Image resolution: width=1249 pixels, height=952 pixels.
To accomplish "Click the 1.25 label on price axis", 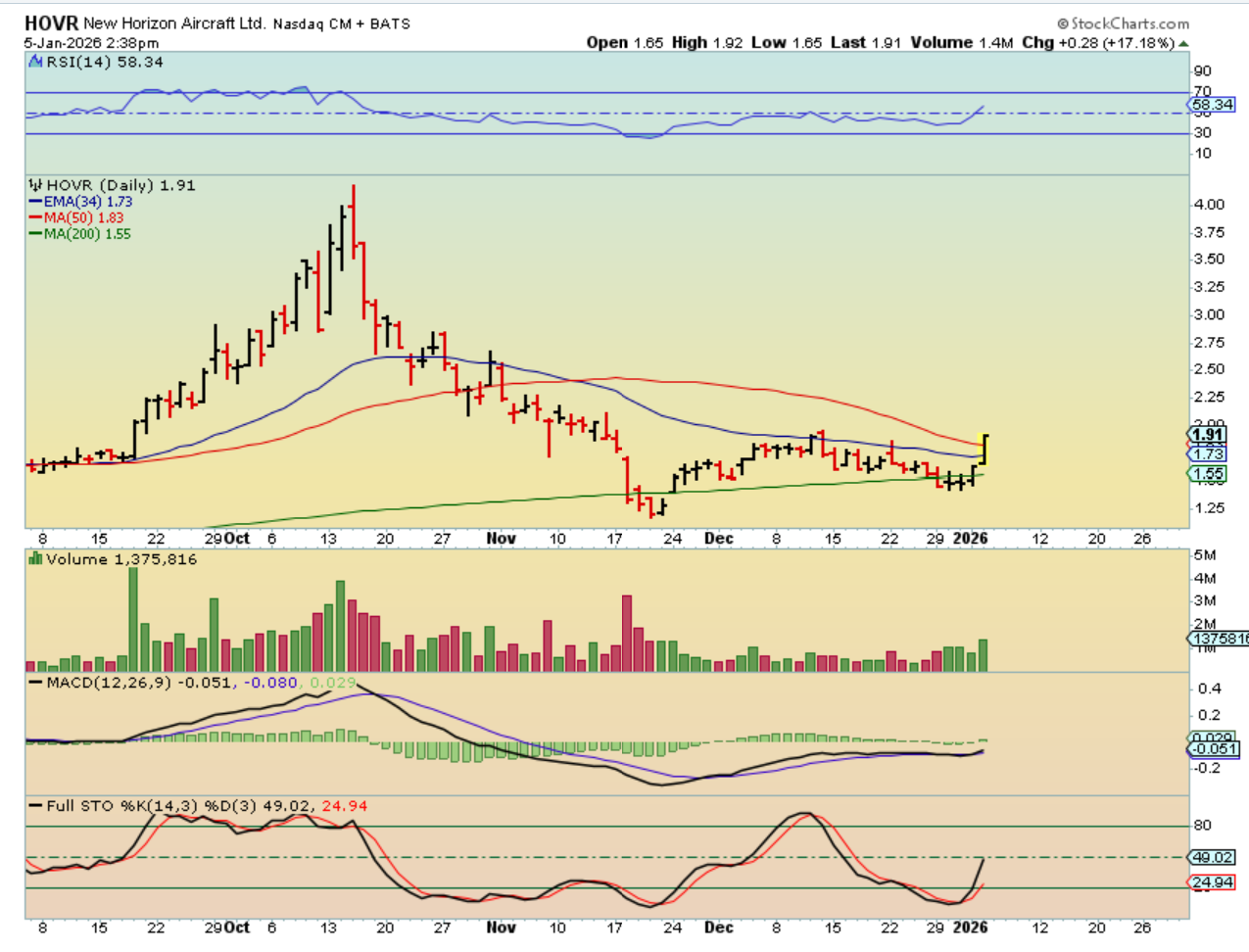I will (1209, 507).
